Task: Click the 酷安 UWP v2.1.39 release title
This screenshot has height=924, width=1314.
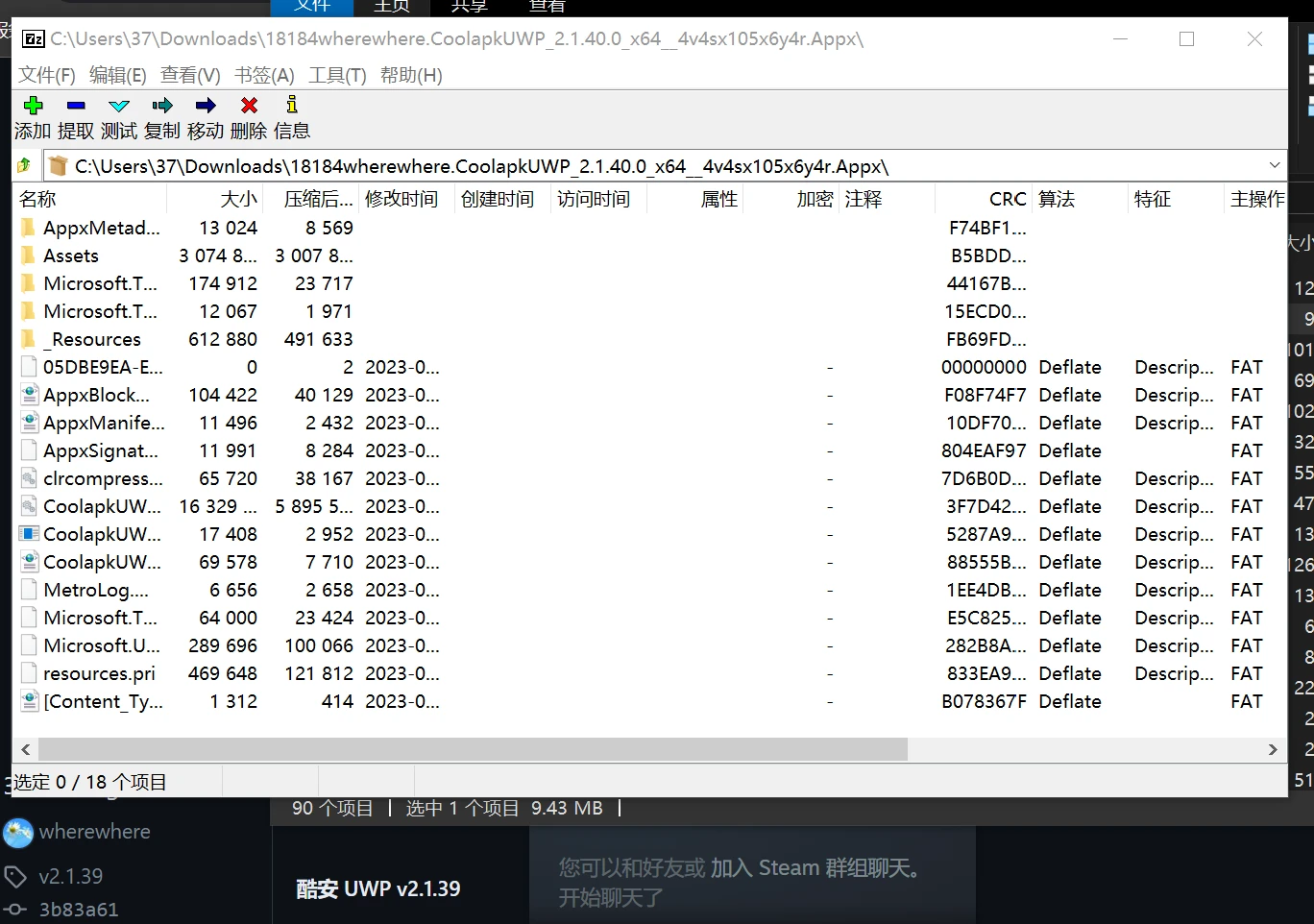Action: coord(378,888)
